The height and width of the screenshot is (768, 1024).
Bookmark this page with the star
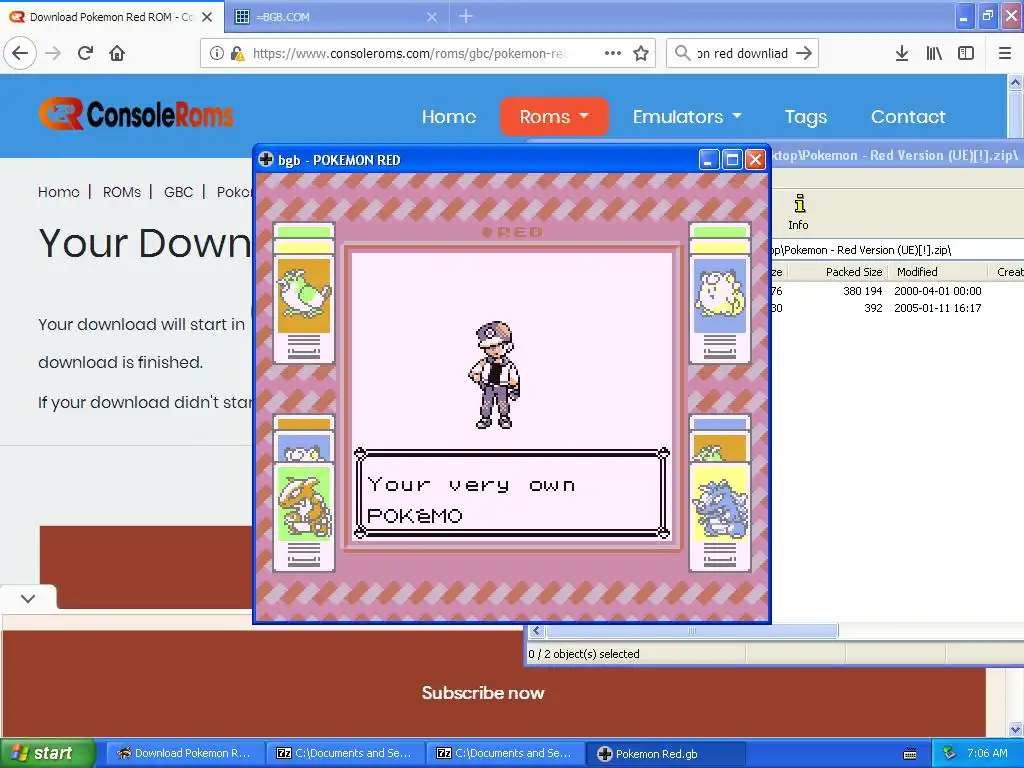coord(641,53)
